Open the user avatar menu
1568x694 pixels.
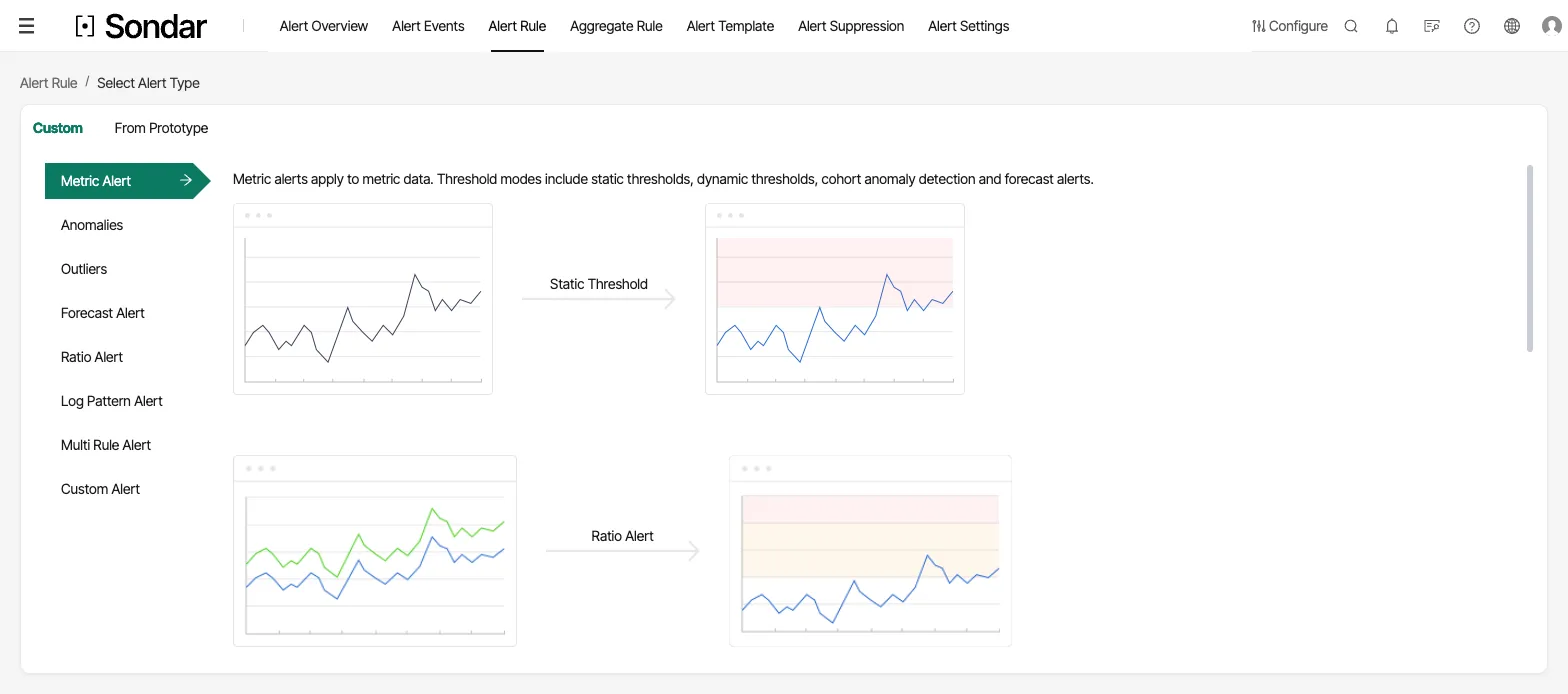(x=1552, y=26)
